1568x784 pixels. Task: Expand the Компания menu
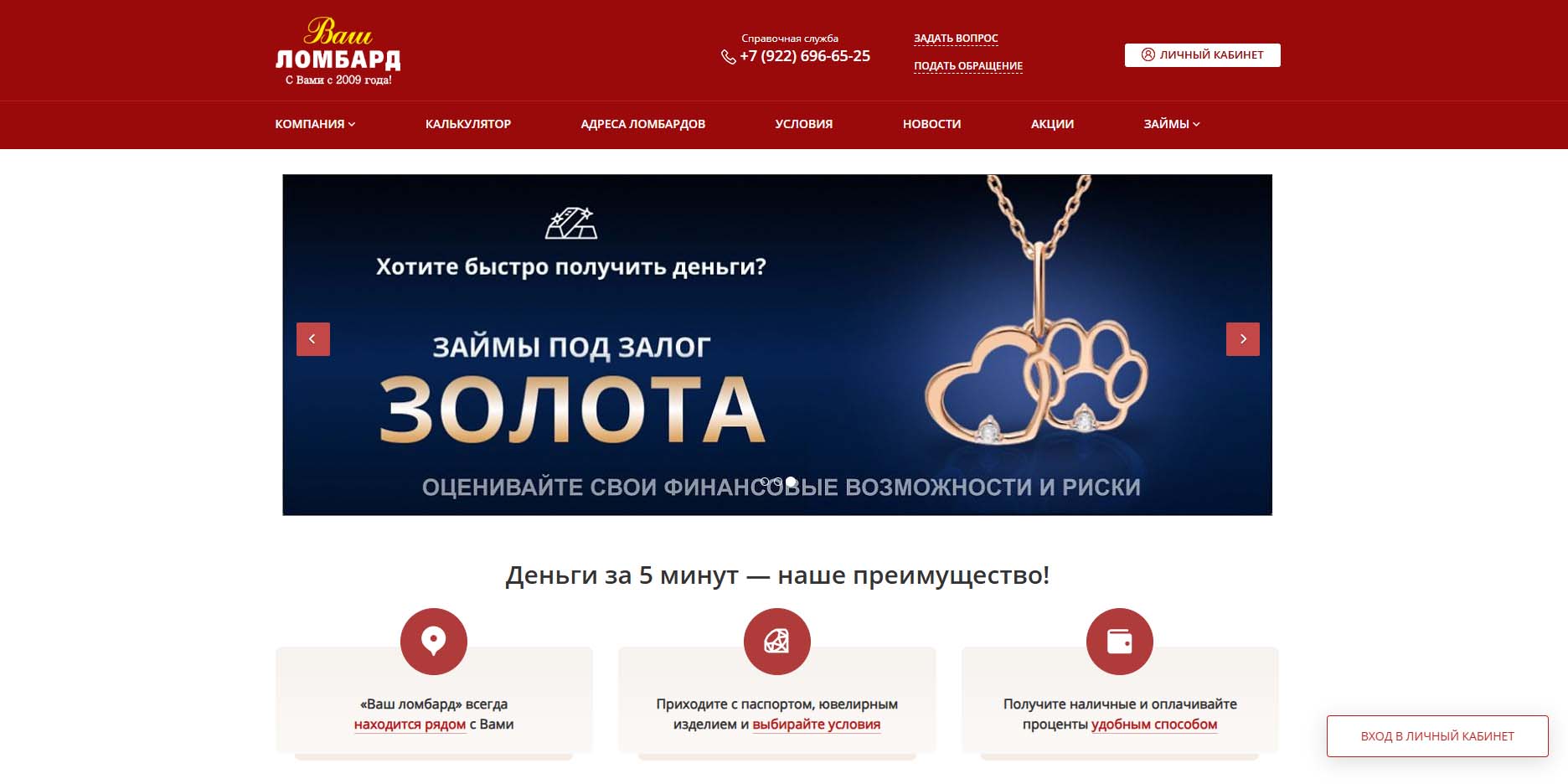click(x=315, y=124)
